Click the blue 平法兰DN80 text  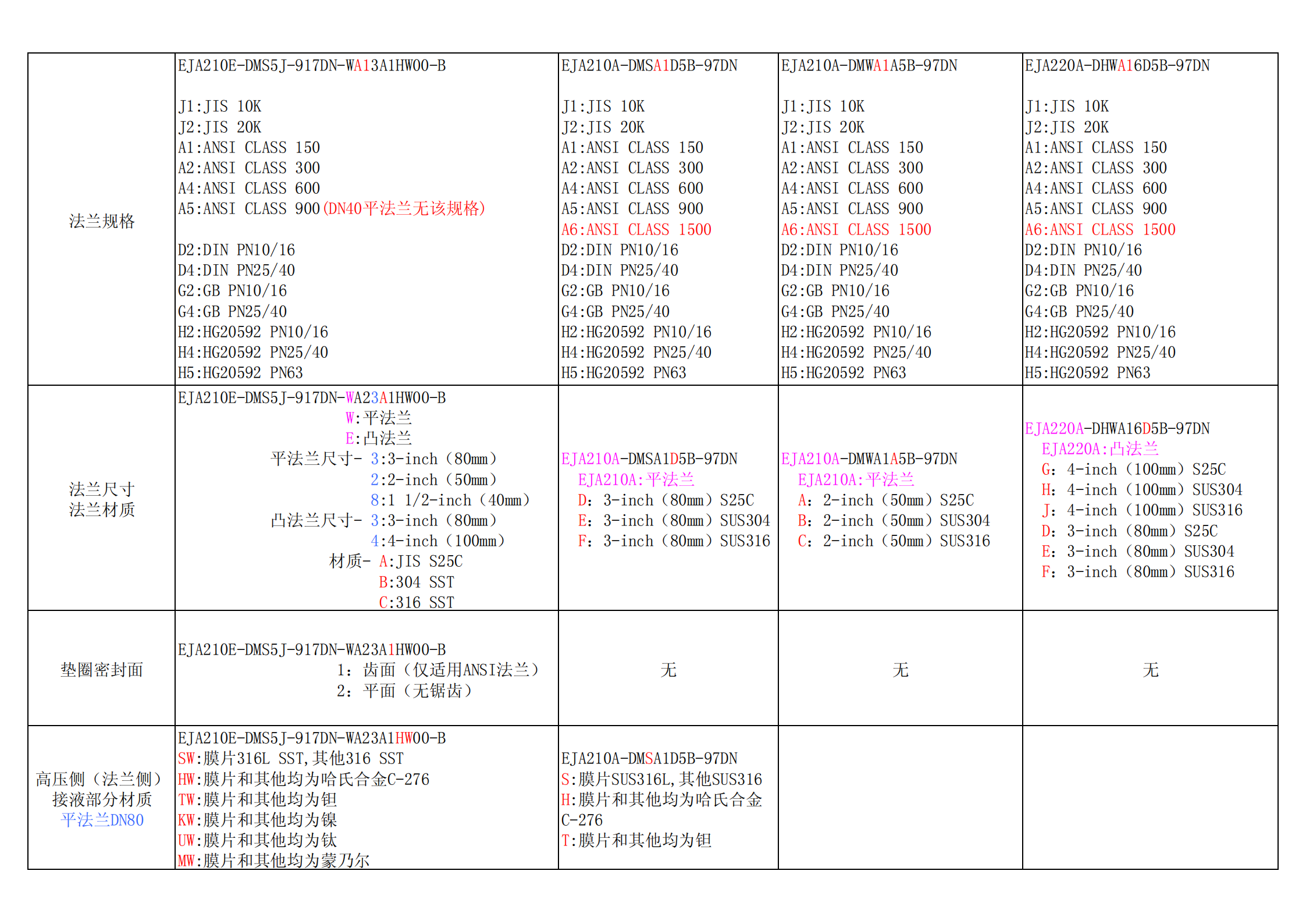coord(102,820)
